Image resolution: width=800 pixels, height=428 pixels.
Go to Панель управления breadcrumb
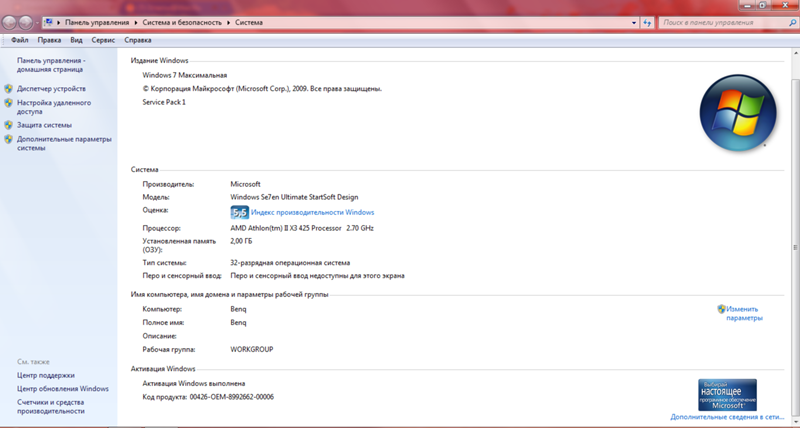pos(97,22)
